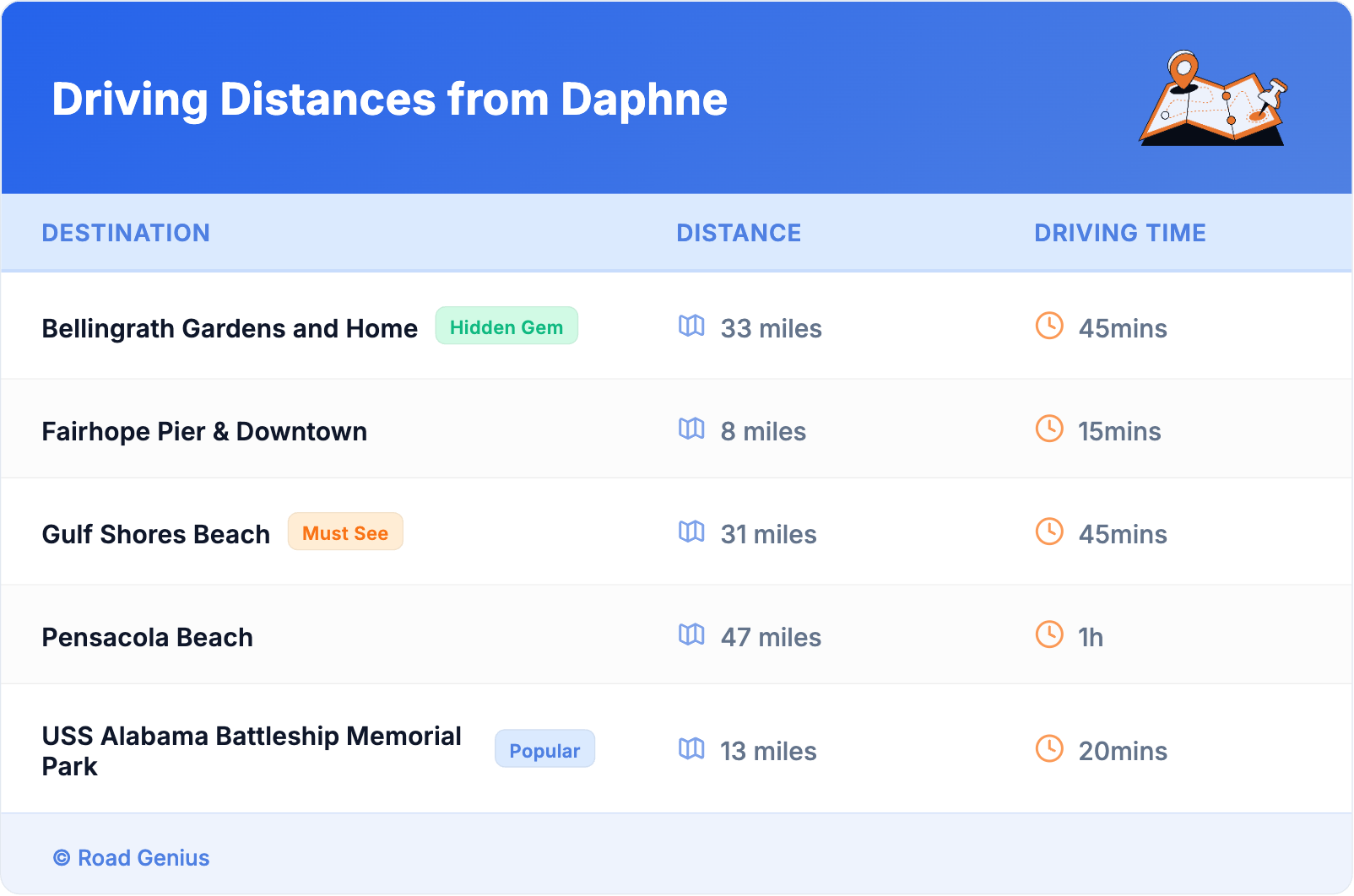
Task: Click the Must See badge
Action: tap(344, 532)
